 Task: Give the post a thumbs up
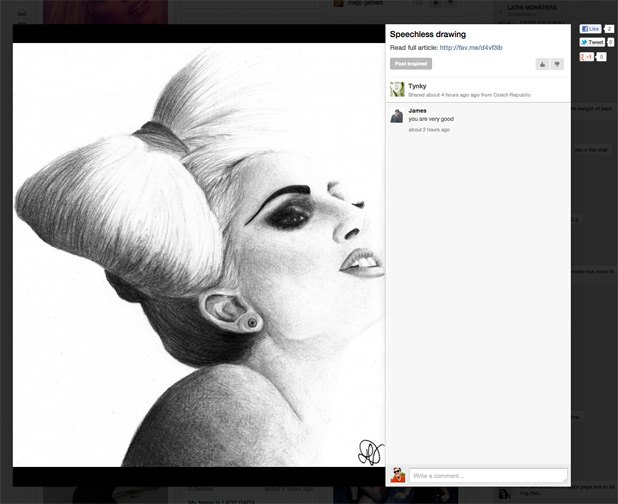(542, 64)
